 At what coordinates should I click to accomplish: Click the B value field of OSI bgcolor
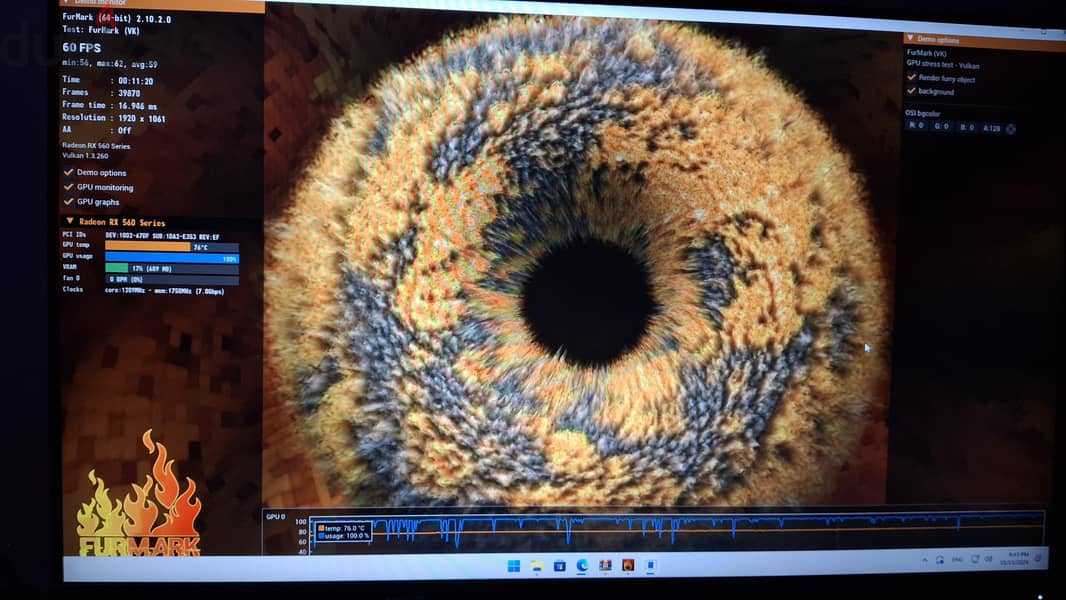pyautogui.click(x=967, y=127)
